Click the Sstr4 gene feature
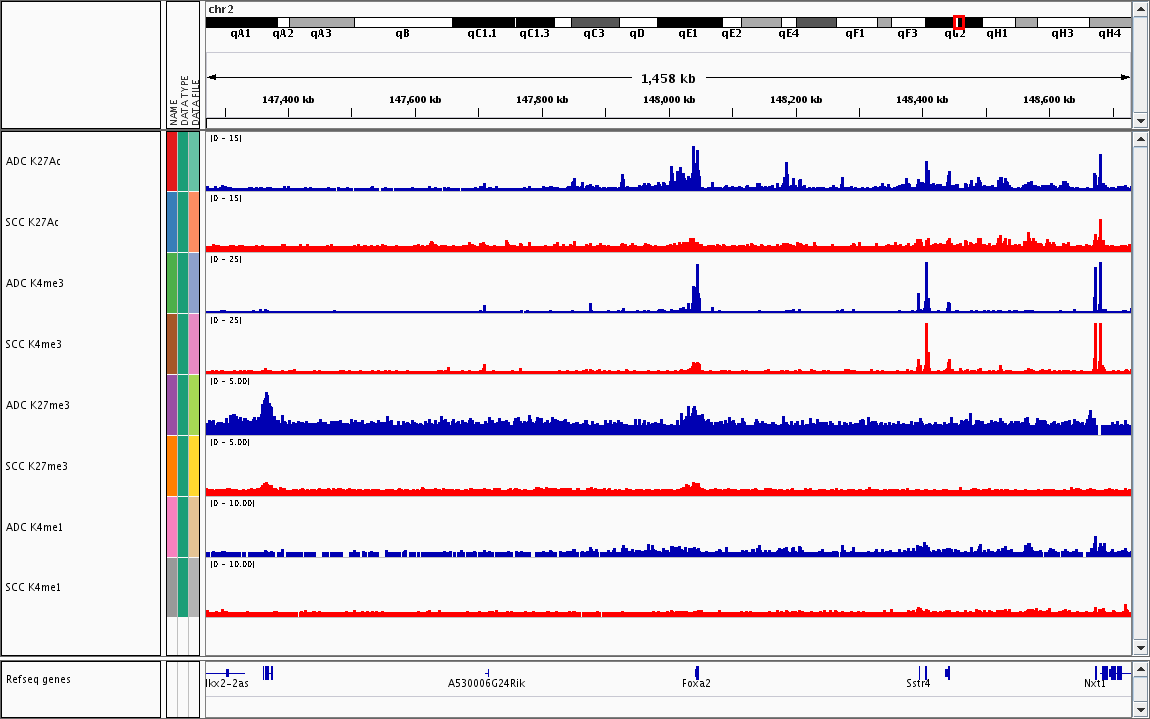The height and width of the screenshot is (719, 1150). click(923, 673)
